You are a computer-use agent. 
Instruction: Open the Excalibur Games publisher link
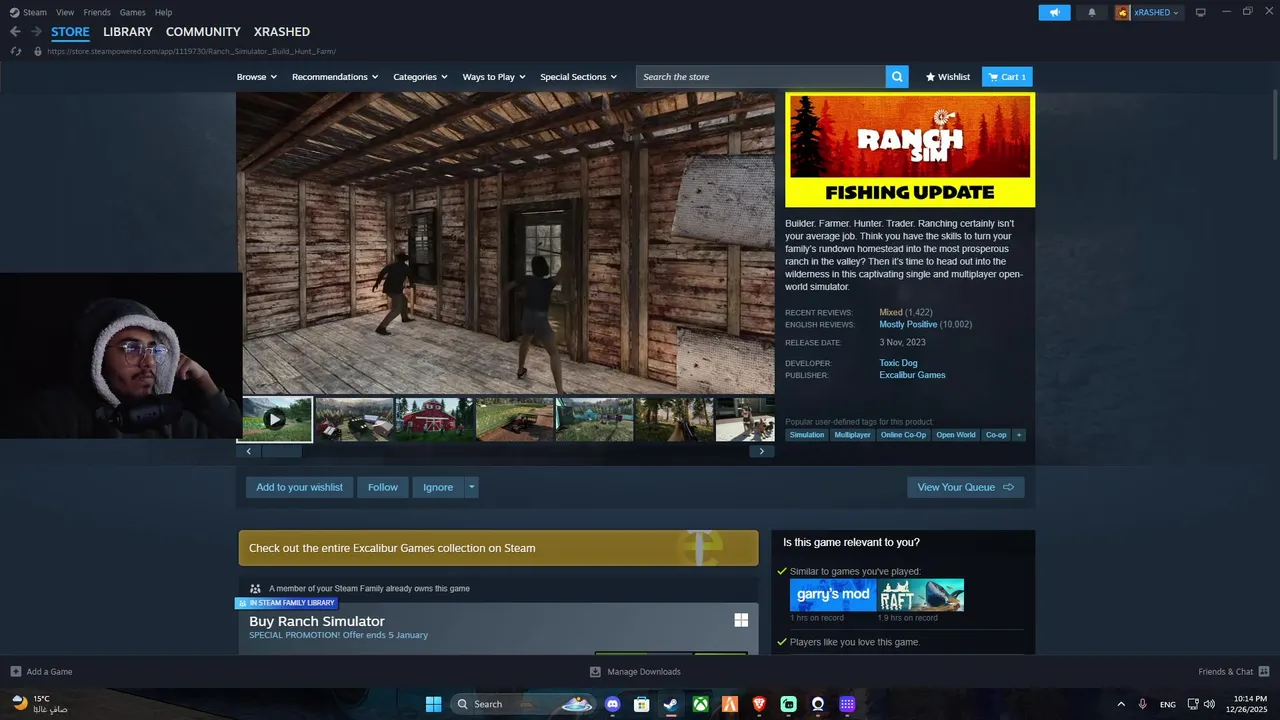(x=912, y=375)
